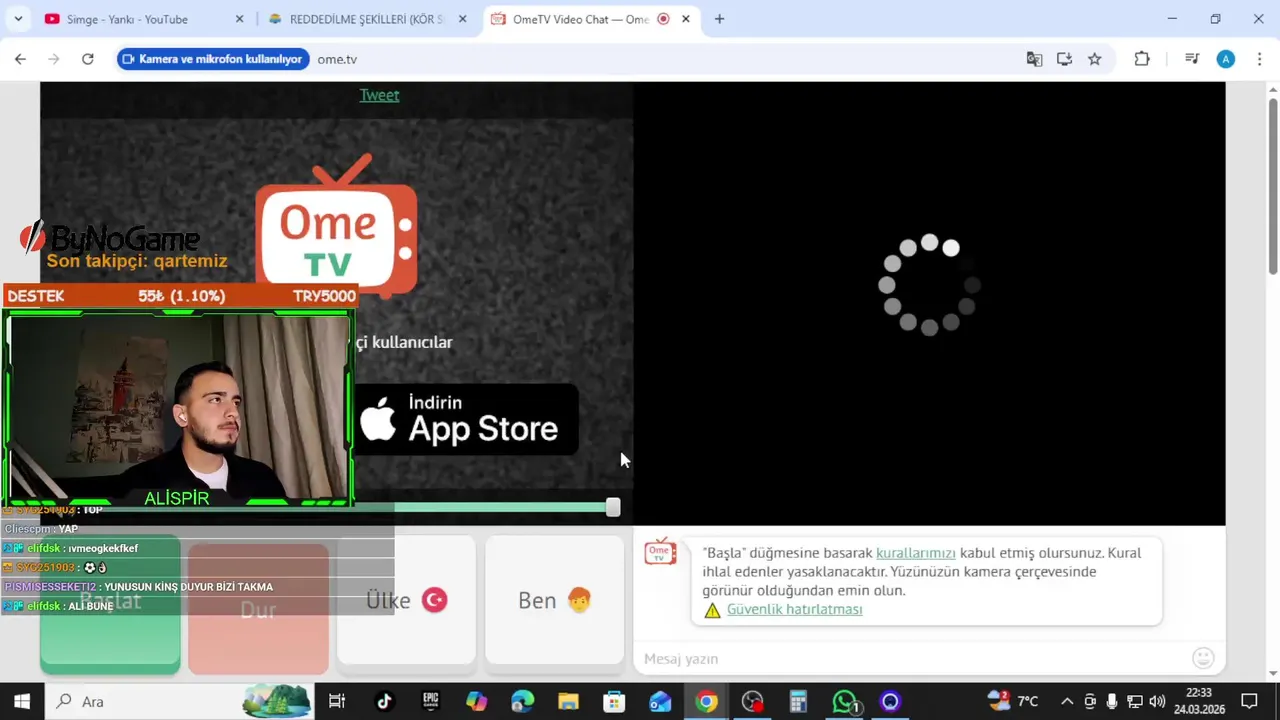Click the OmeTV avatar icon beside the rules message

[x=660, y=551]
